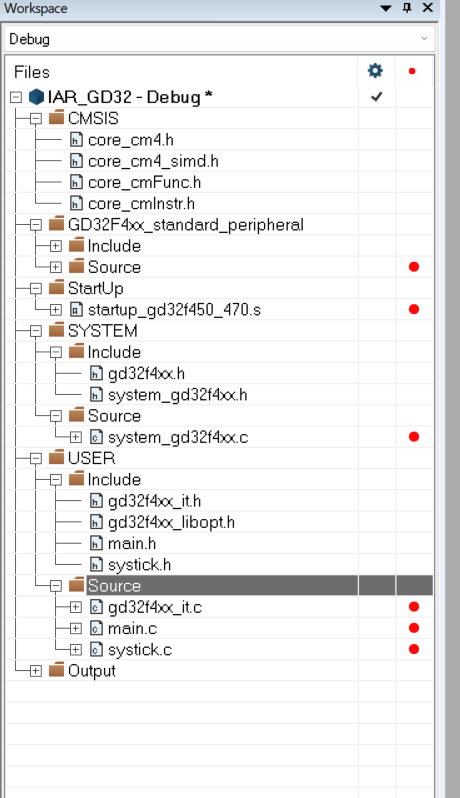
Task: Click red dot on system_gd32f4xx.c row
Action: click(414, 437)
